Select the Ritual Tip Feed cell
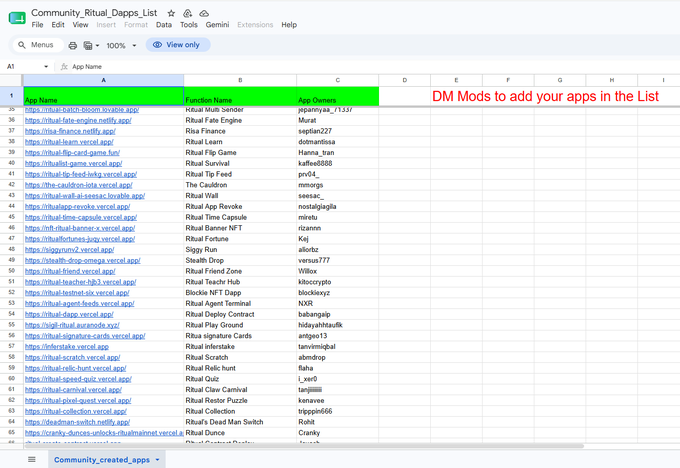The image size is (680, 468). pos(240,174)
